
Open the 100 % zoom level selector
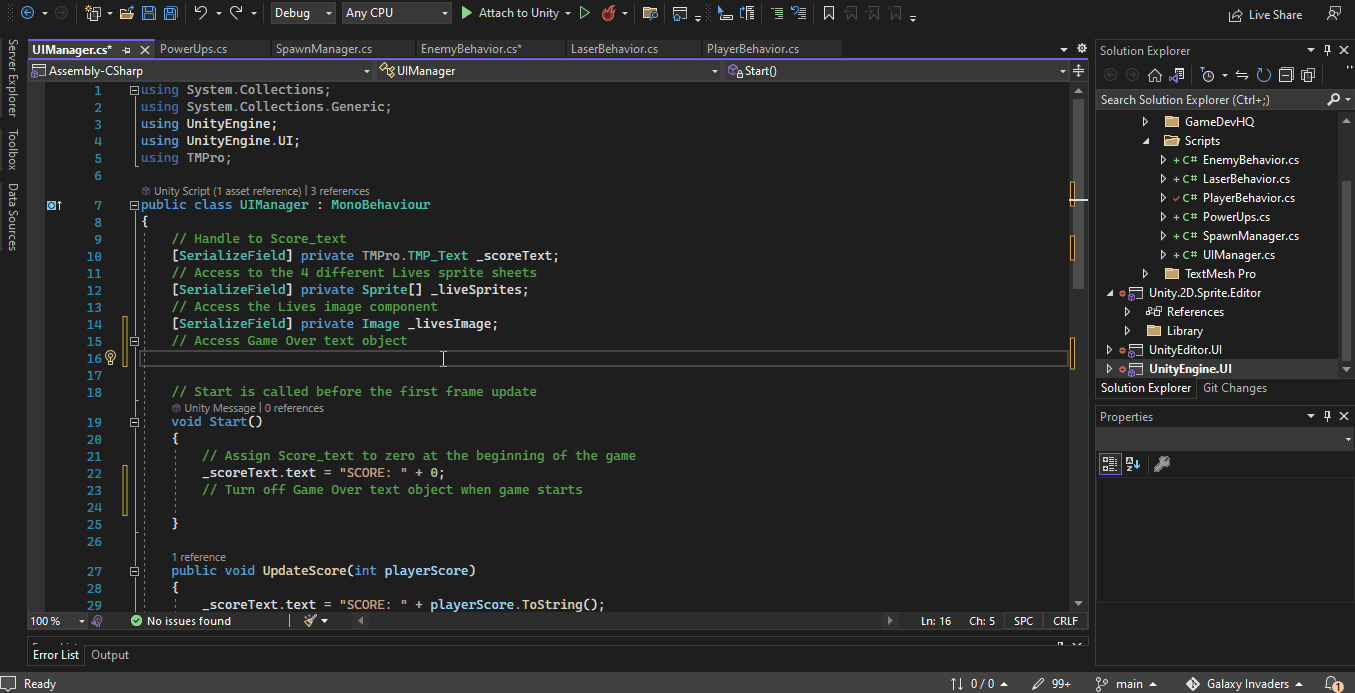pos(58,621)
